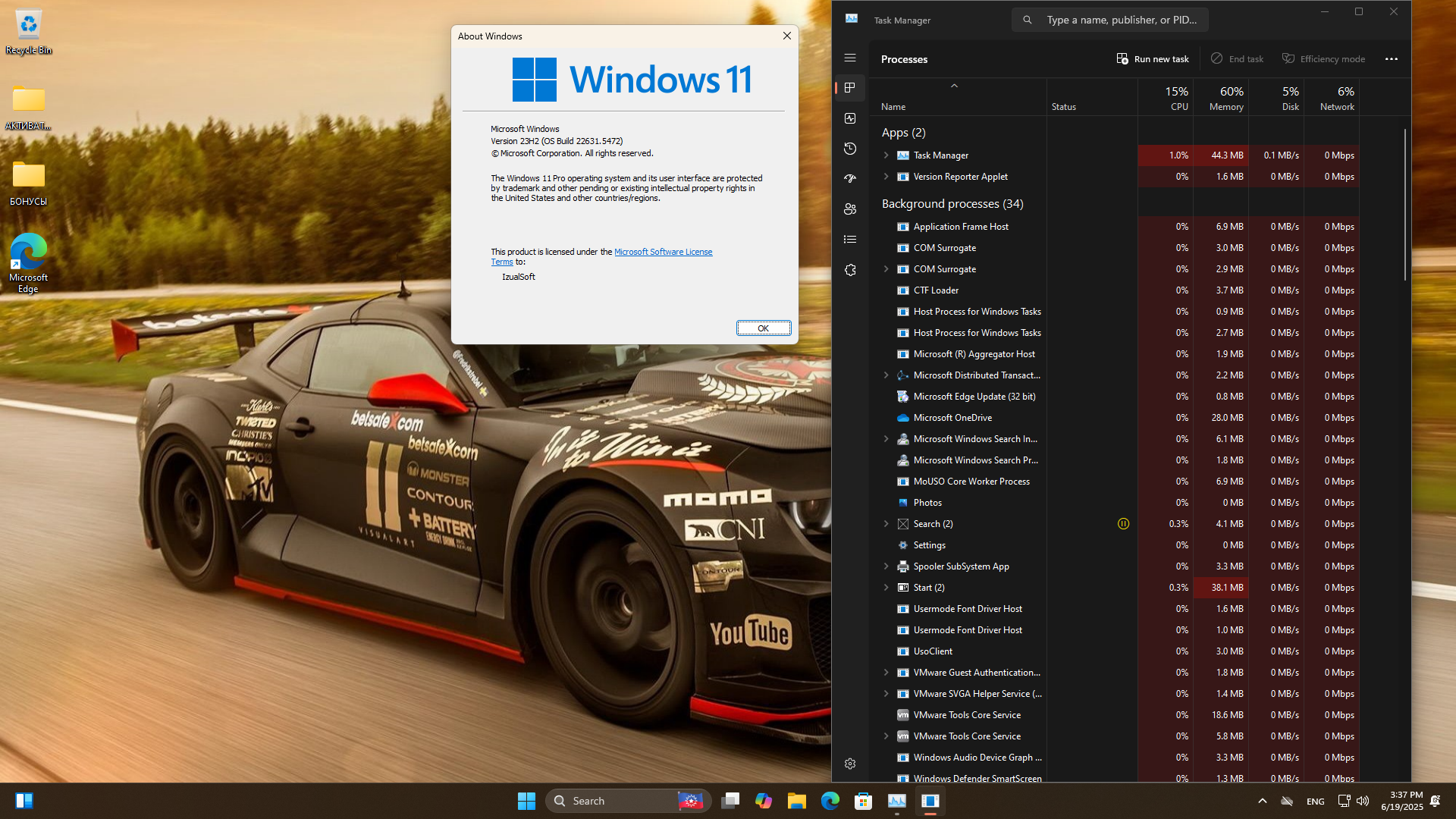Open Microsoft Edge from the taskbar
Screen dimensions: 1456x819
coord(830,801)
